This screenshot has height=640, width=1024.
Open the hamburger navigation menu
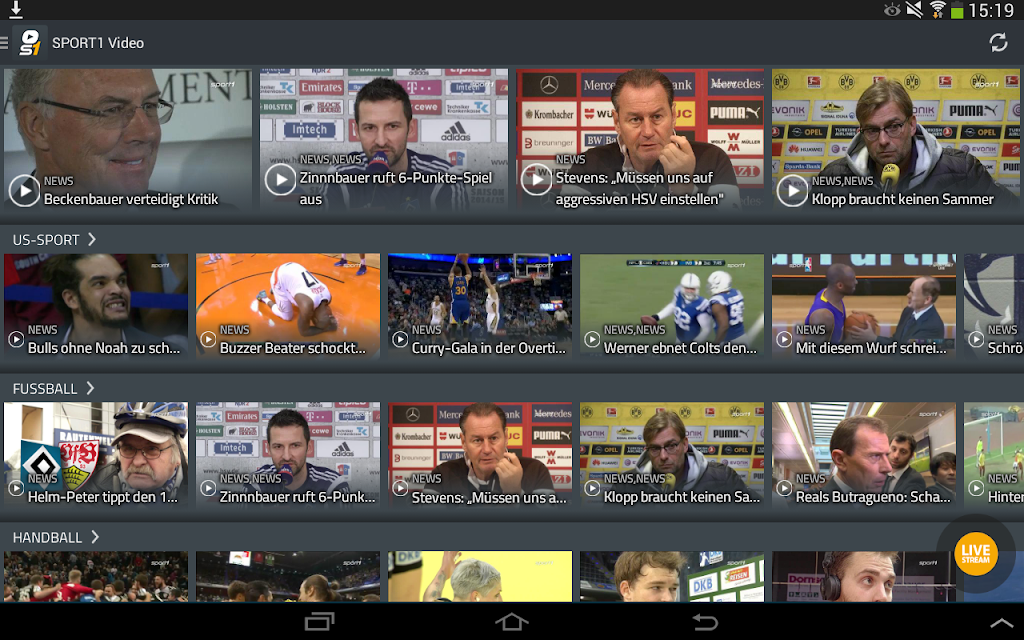[x=4, y=43]
